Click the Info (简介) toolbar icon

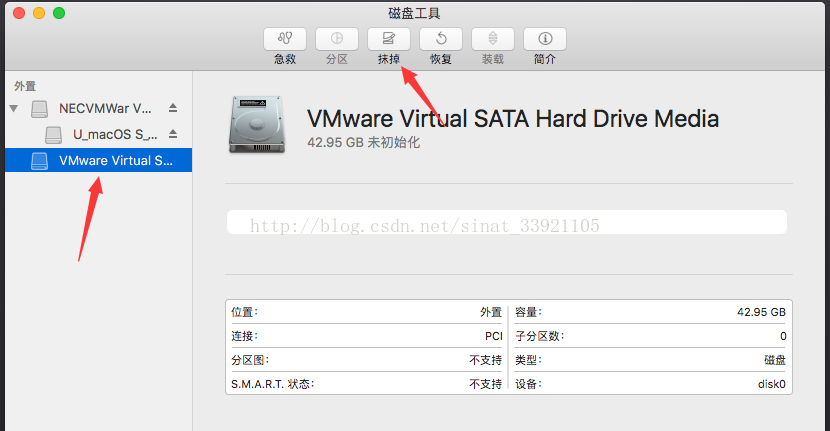coord(545,39)
